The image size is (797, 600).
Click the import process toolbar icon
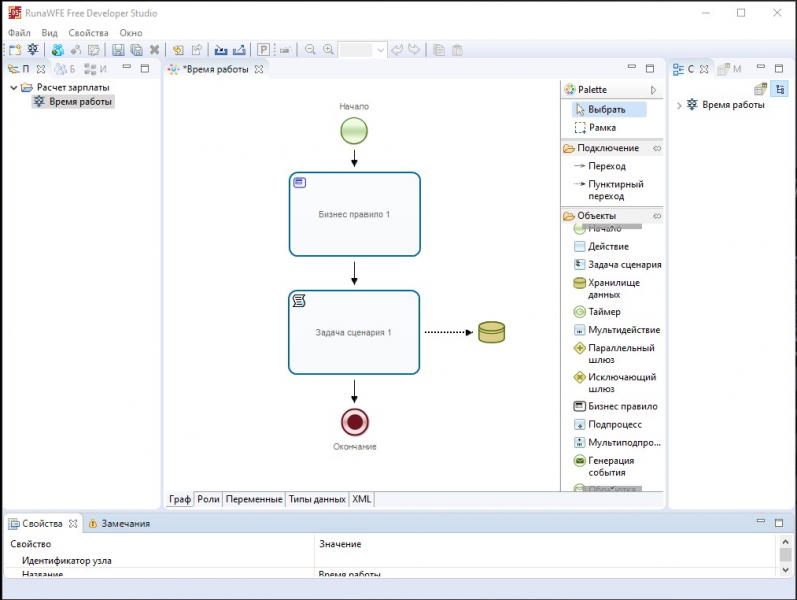221,50
